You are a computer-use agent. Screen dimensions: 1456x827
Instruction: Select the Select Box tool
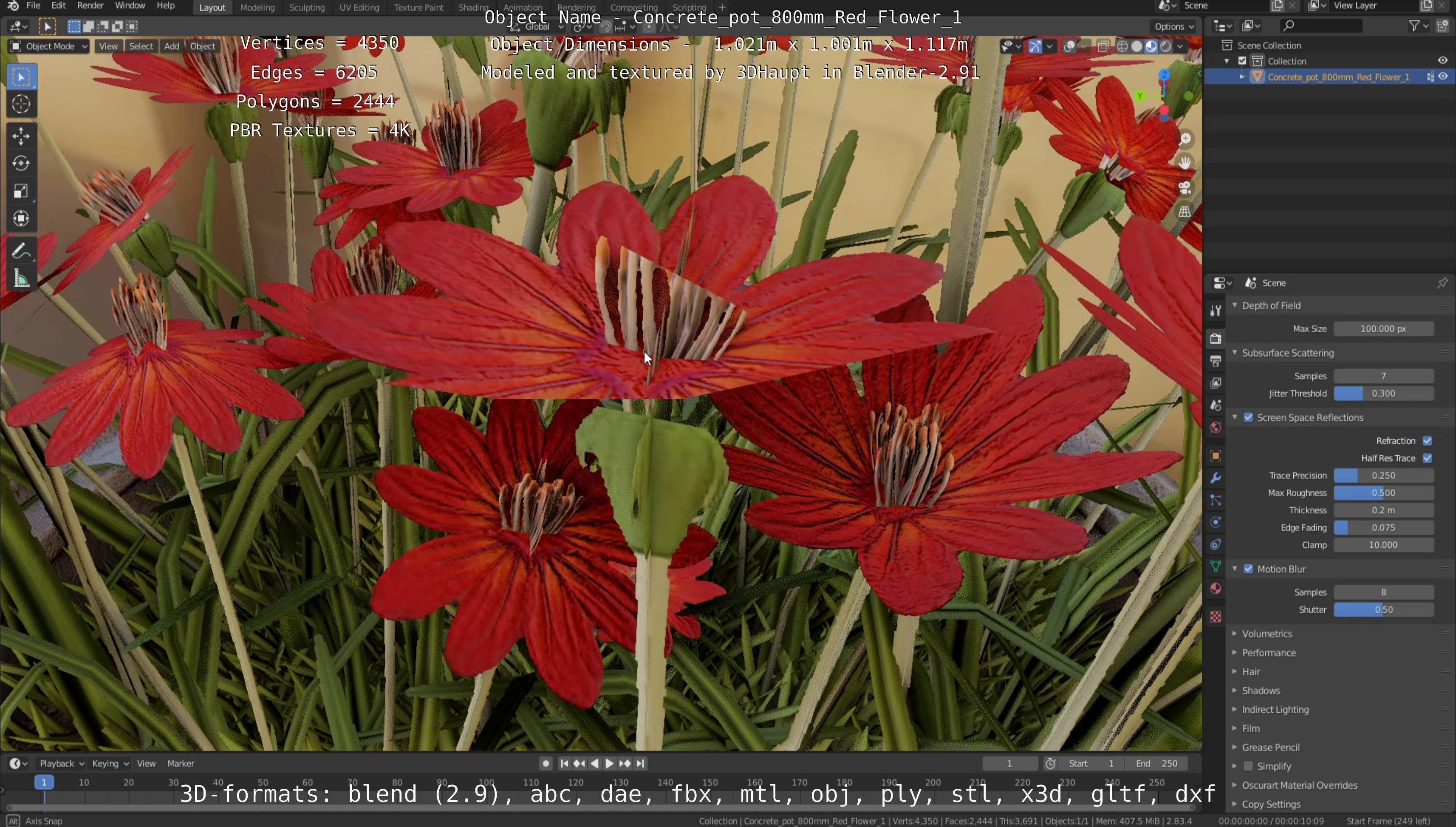[21, 77]
